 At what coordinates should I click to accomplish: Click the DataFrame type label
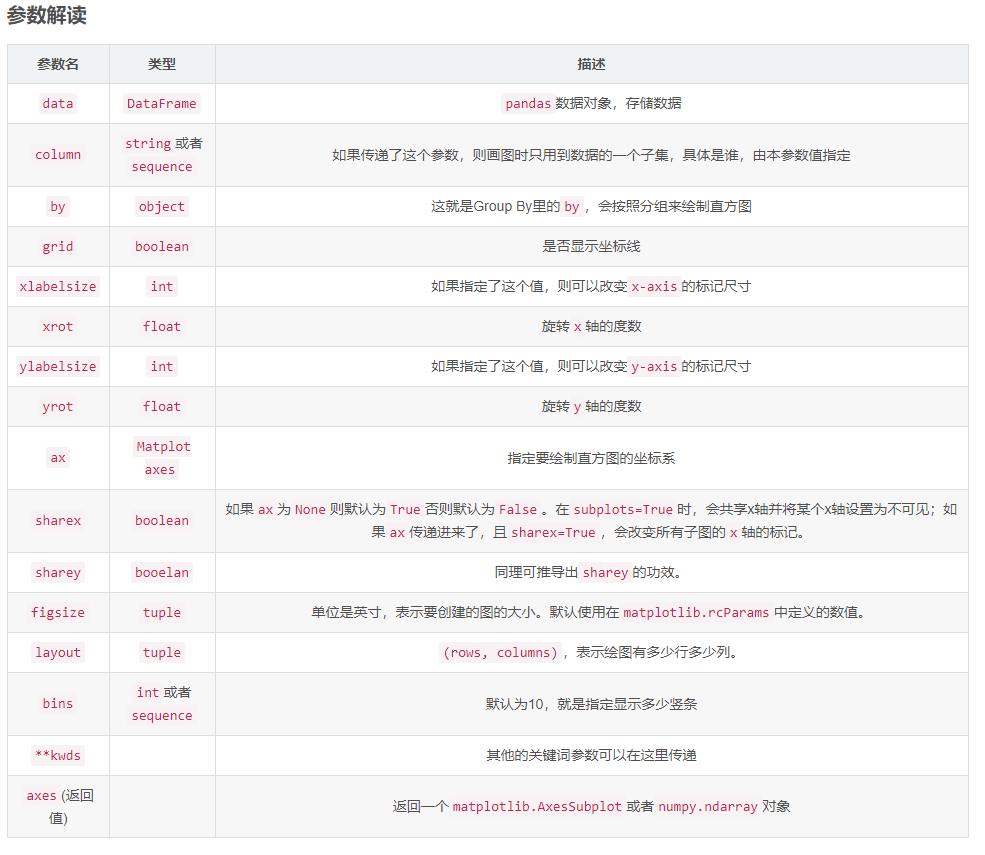(x=161, y=103)
